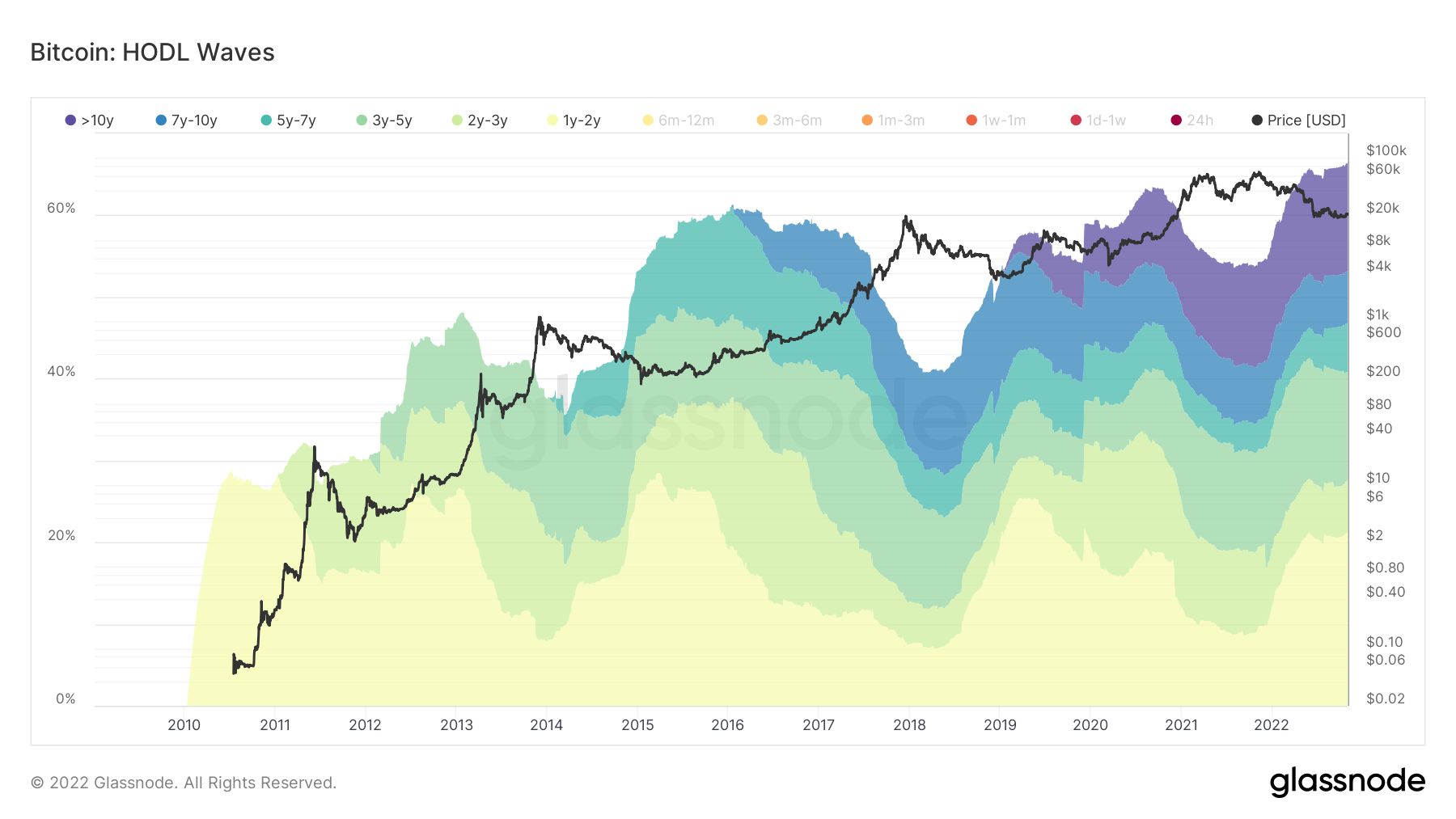1456x819 pixels.
Task: Click the 24h dark red legend dot
Action: pos(1176,120)
